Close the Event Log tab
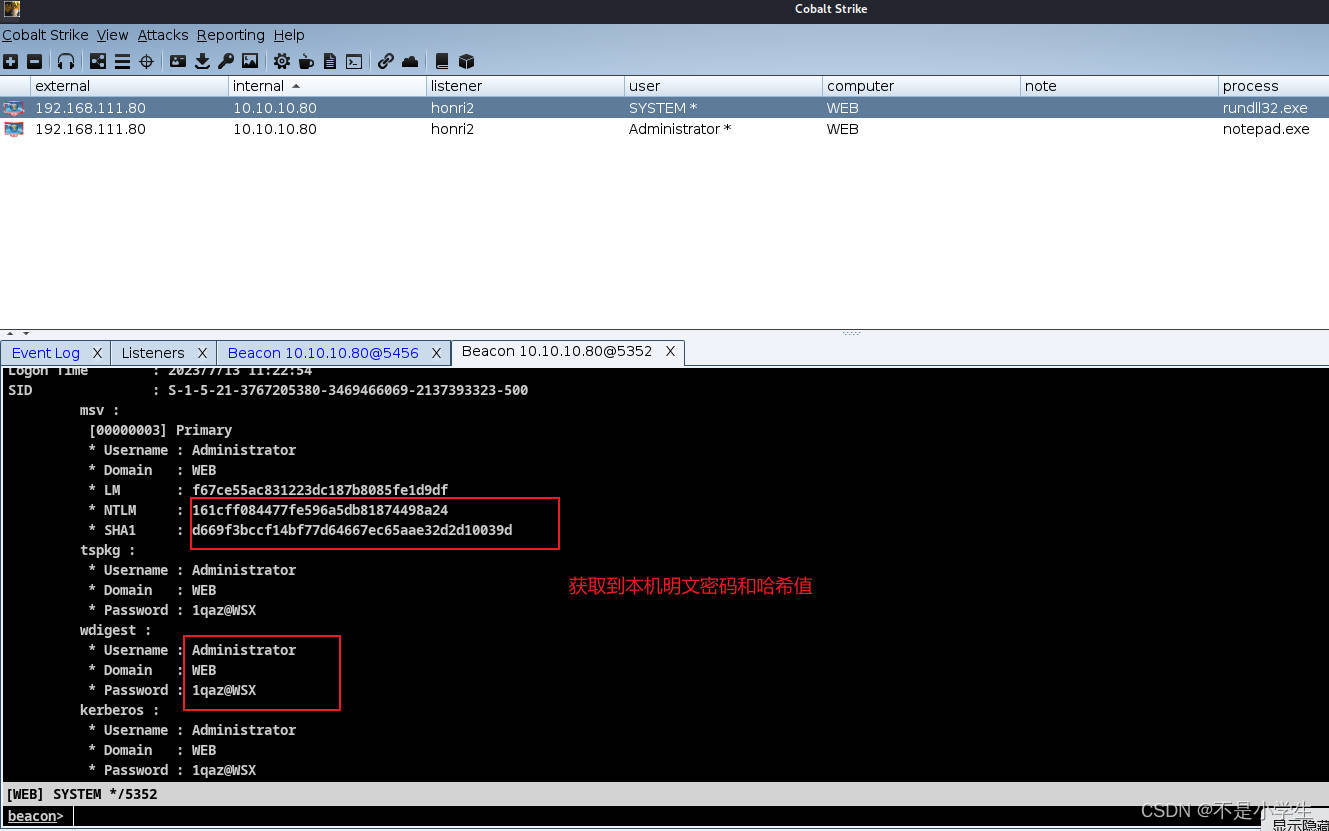 pos(97,353)
